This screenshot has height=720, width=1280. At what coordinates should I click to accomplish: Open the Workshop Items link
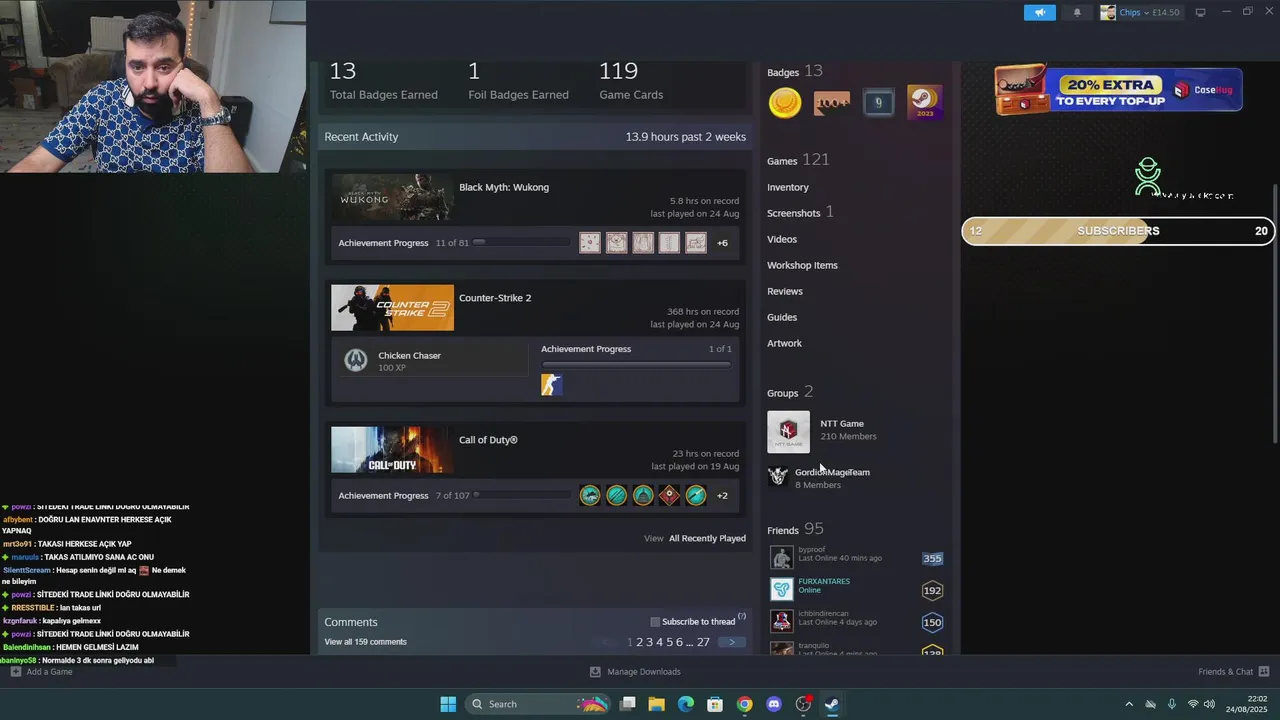[x=802, y=265]
